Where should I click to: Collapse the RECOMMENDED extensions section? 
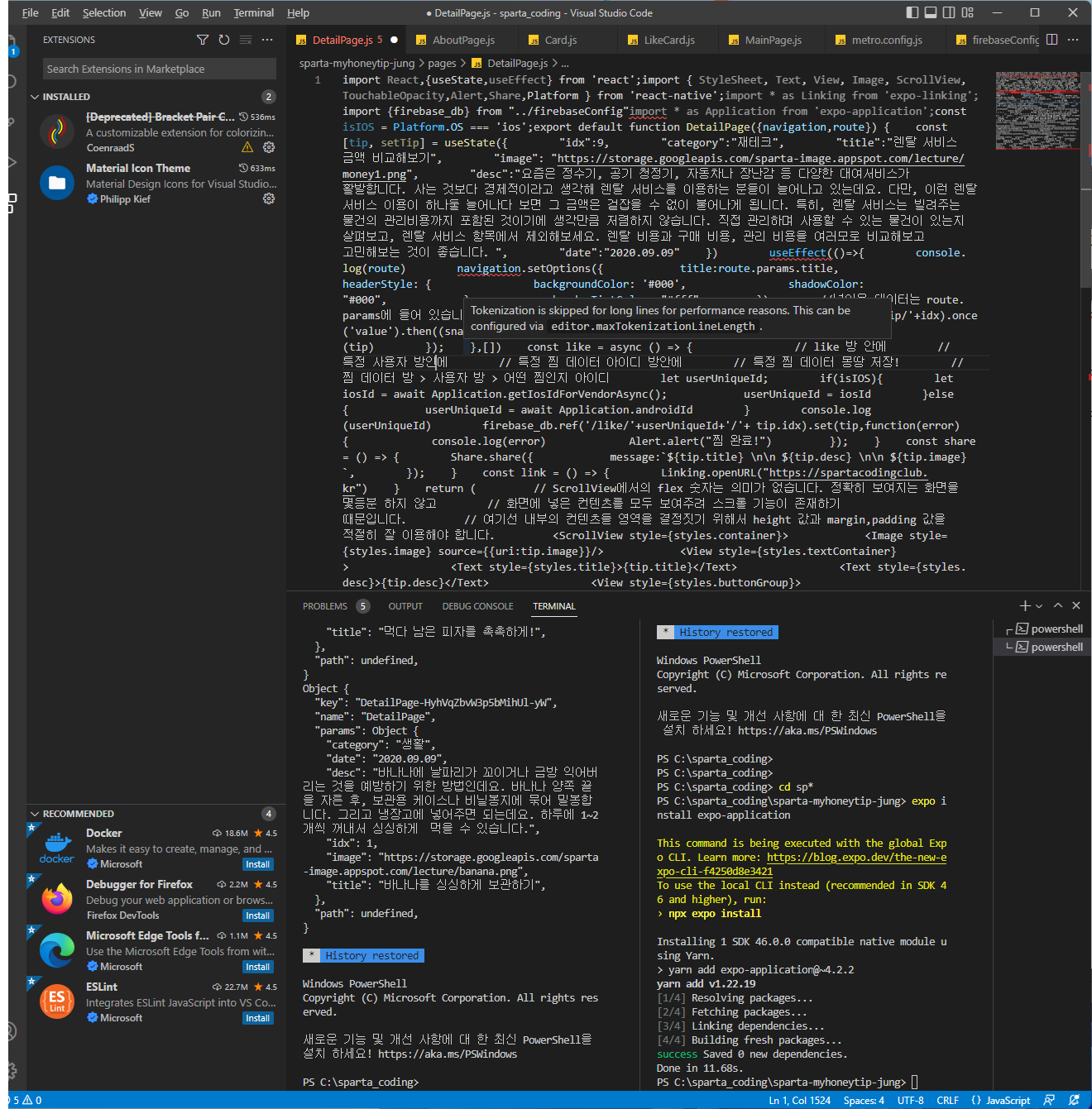[35, 814]
